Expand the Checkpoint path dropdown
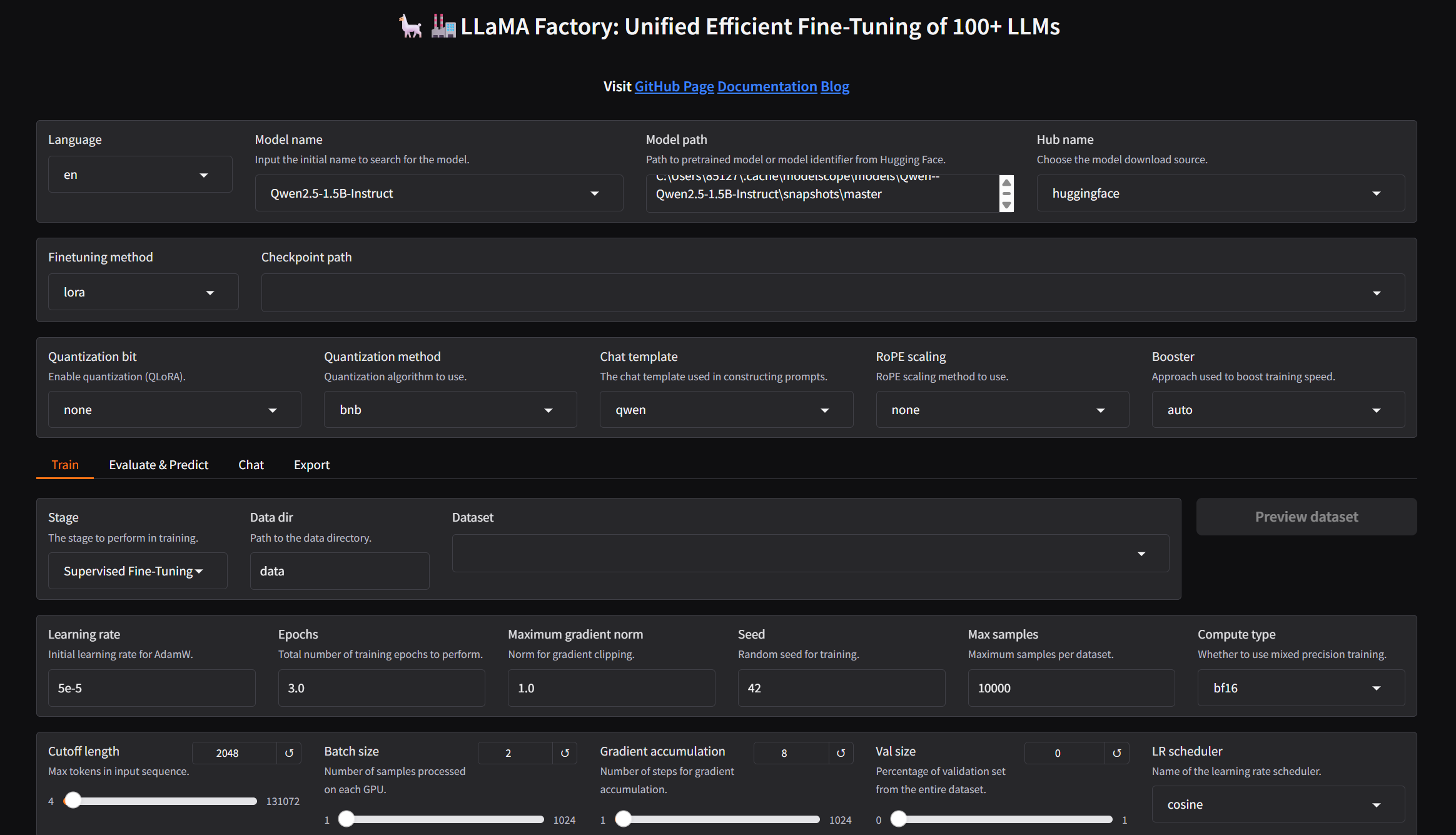This screenshot has width=1456, height=835. coord(832,293)
